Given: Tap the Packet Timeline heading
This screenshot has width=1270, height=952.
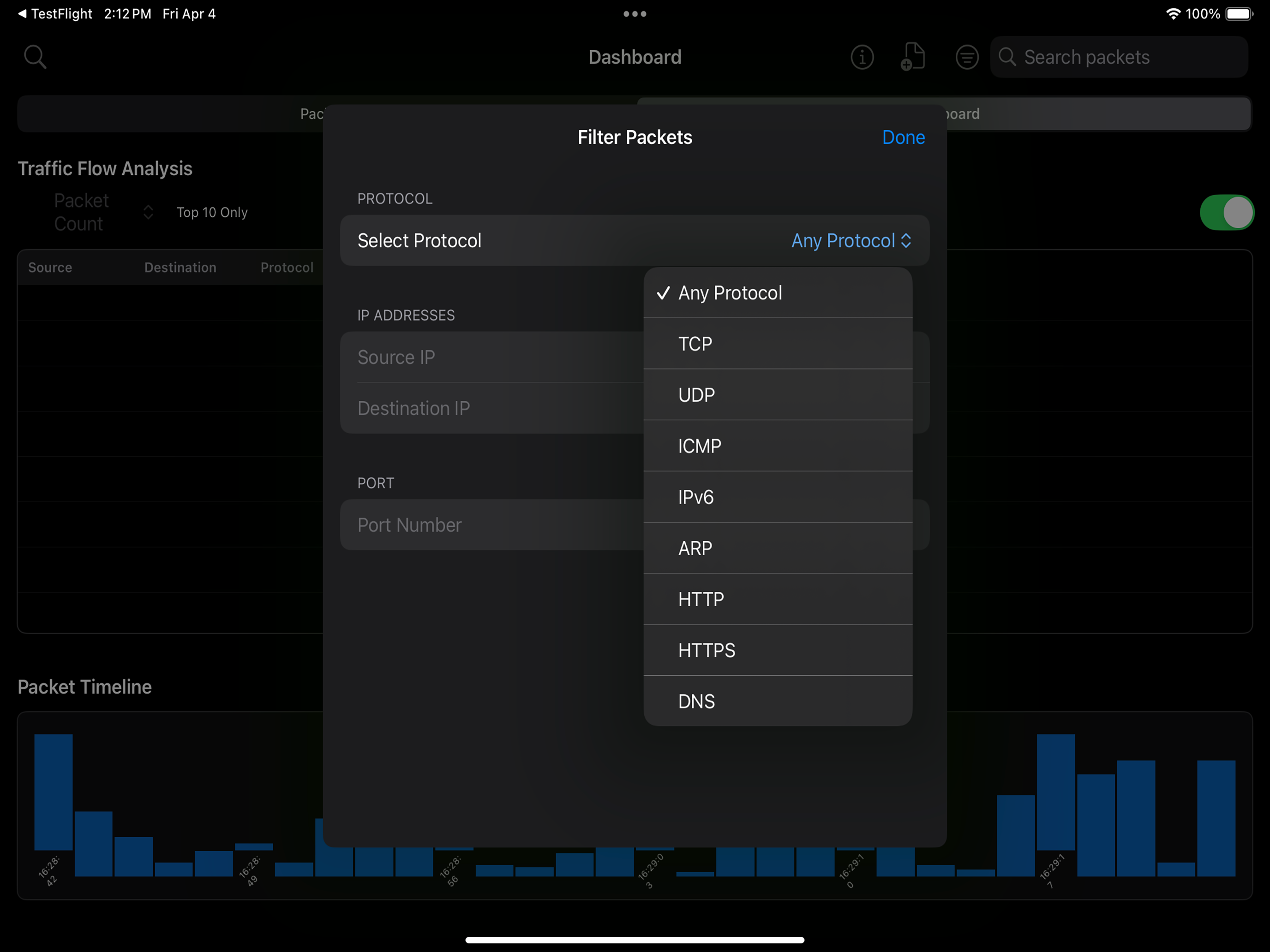Looking at the screenshot, I should [84, 686].
